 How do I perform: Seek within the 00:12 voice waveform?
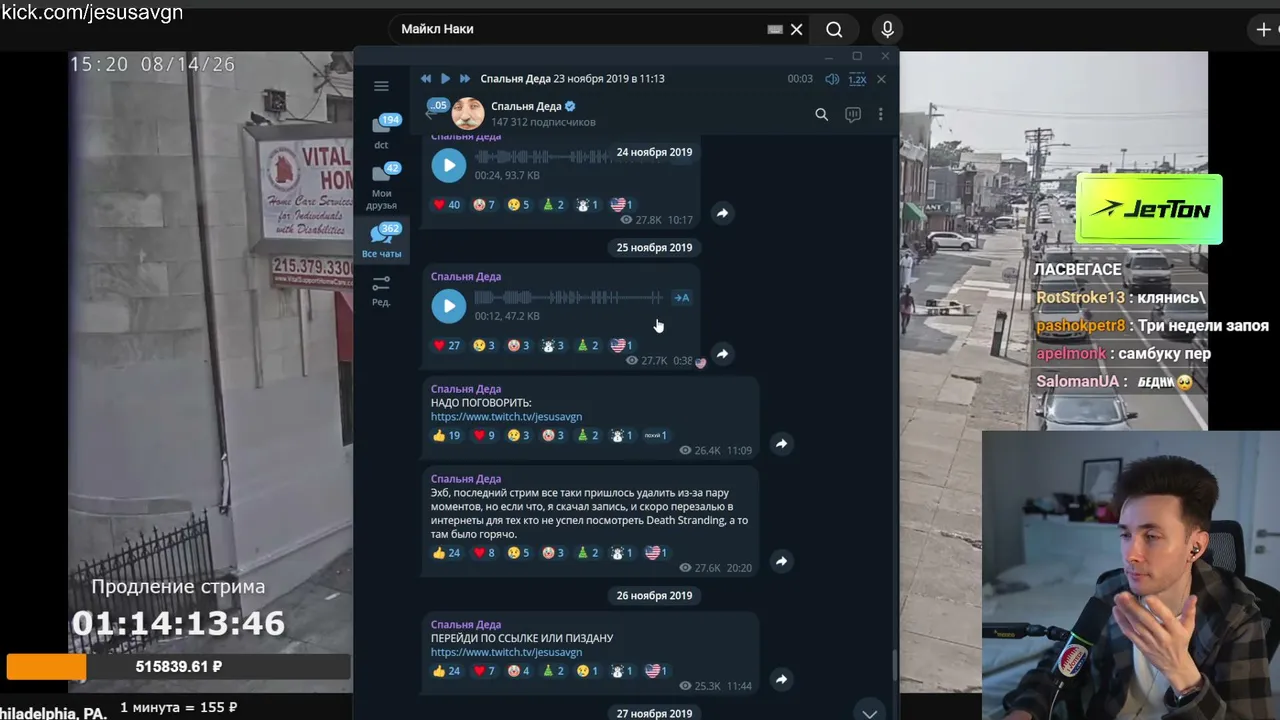pos(568,298)
